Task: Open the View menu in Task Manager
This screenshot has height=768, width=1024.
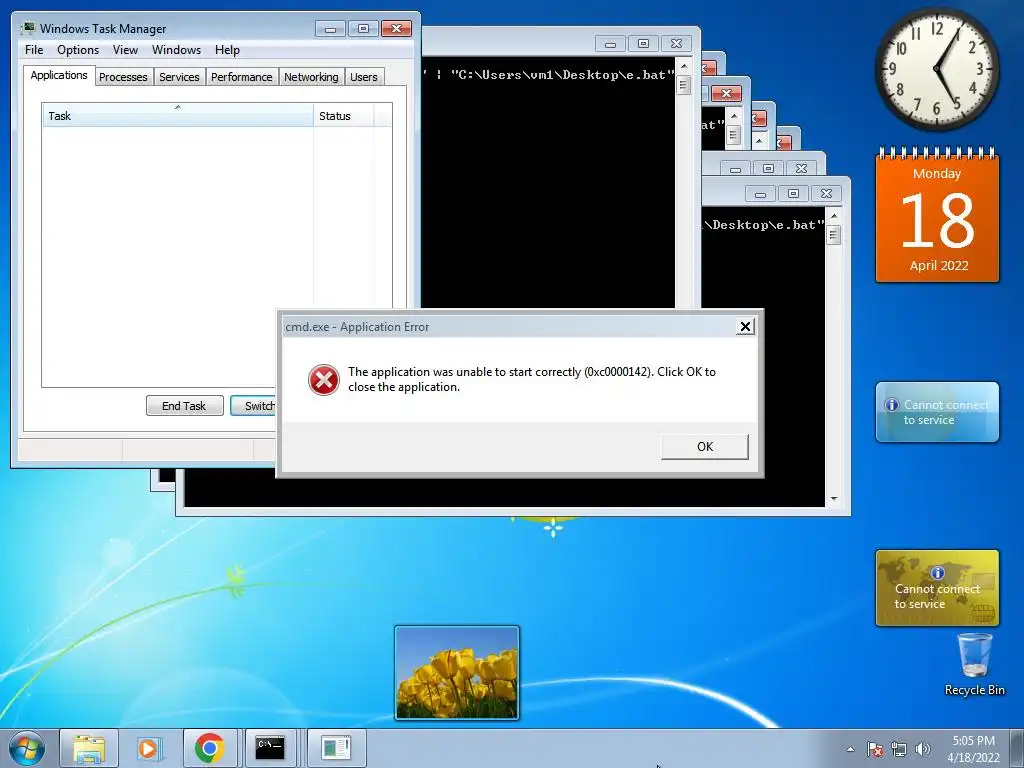Action: click(x=125, y=50)
